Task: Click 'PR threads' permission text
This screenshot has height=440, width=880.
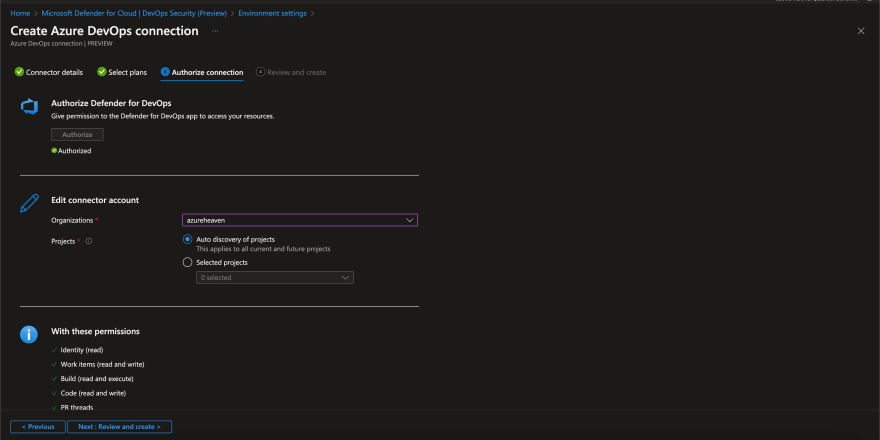Action: [x=77, y=407]
